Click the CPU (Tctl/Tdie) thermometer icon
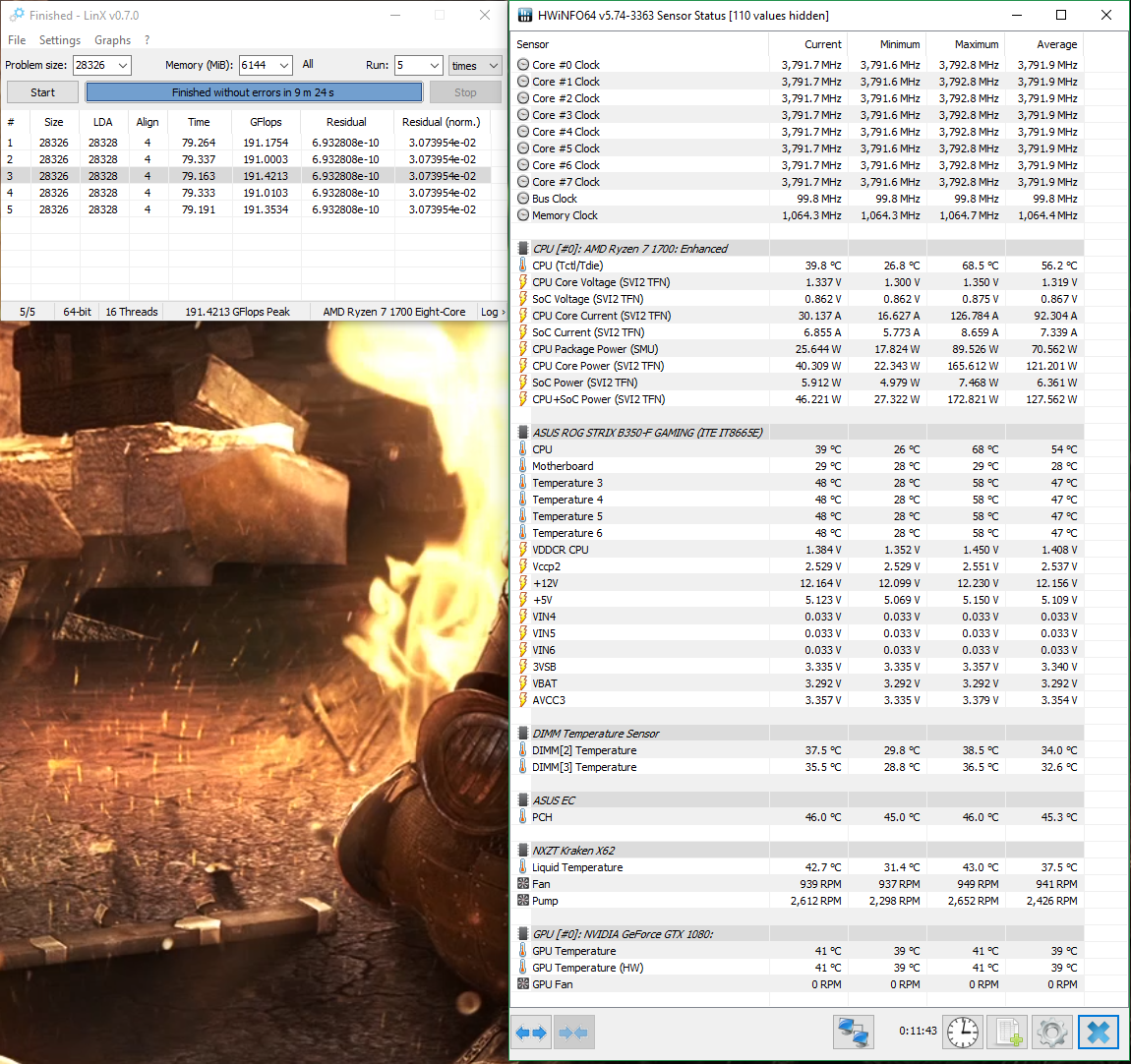This screenshot has height=1064, width=1131. pyautogui.click(x=523, y=266)
